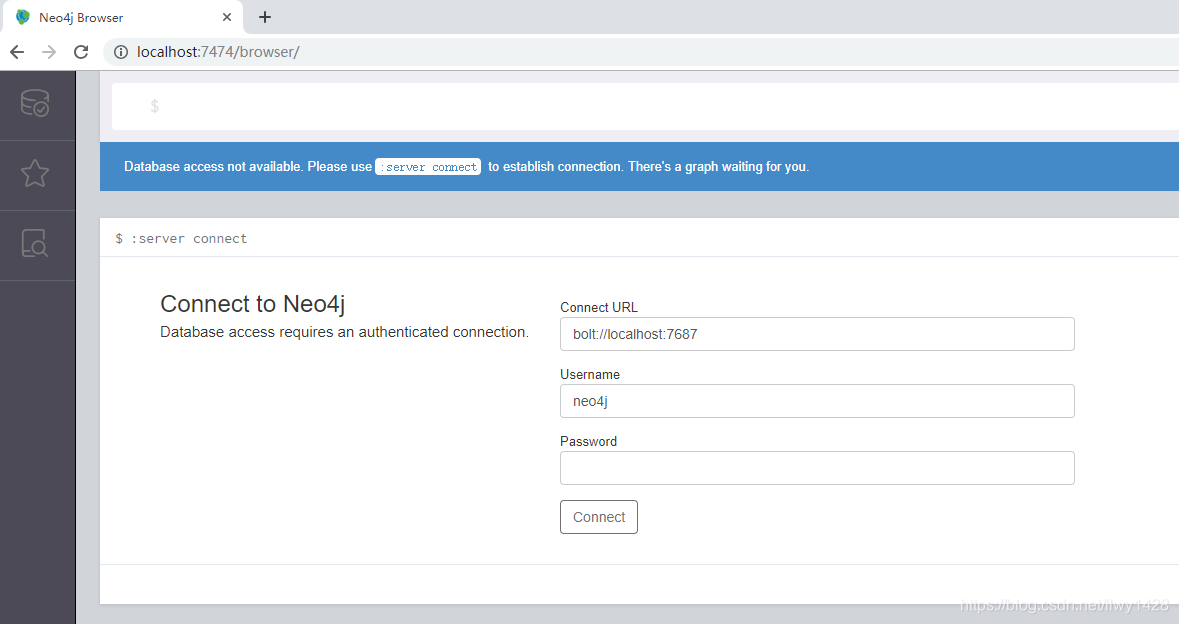Click the localhost:7474/browser address bar
Screen dimensions: 1179x624
[400, 52]
